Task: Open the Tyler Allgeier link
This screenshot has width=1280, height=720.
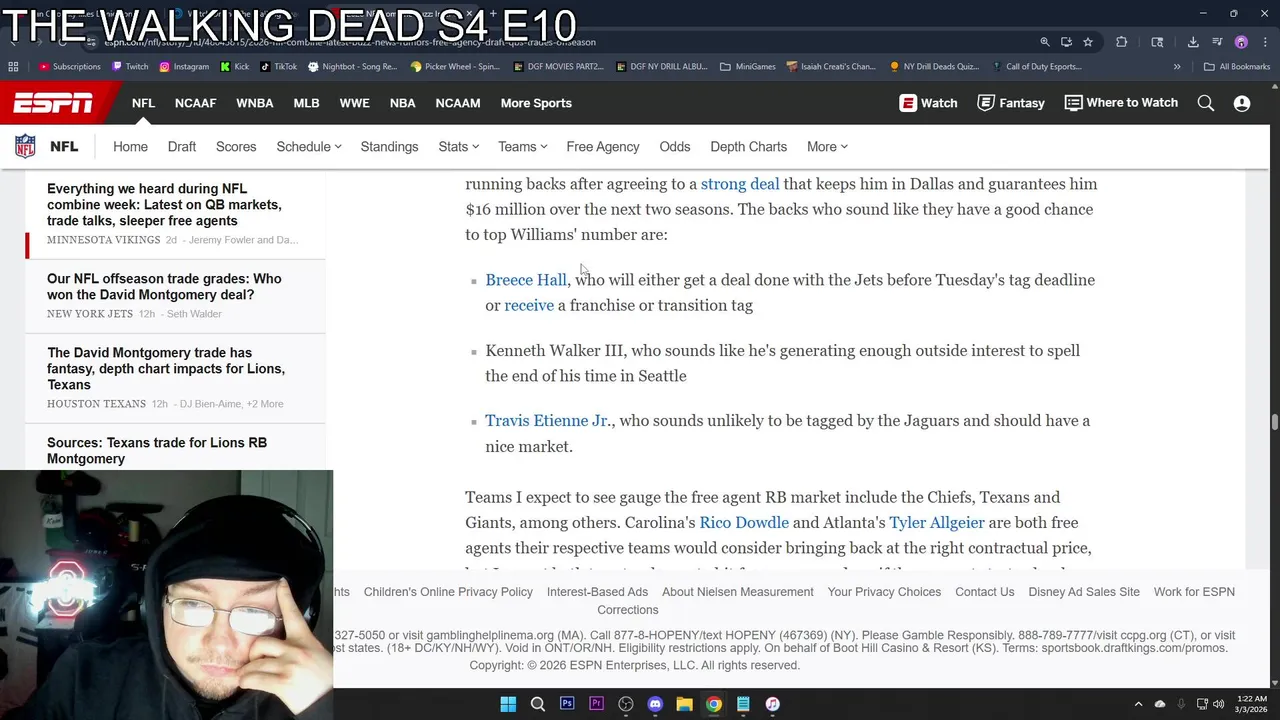Action: tap(937, 523)
